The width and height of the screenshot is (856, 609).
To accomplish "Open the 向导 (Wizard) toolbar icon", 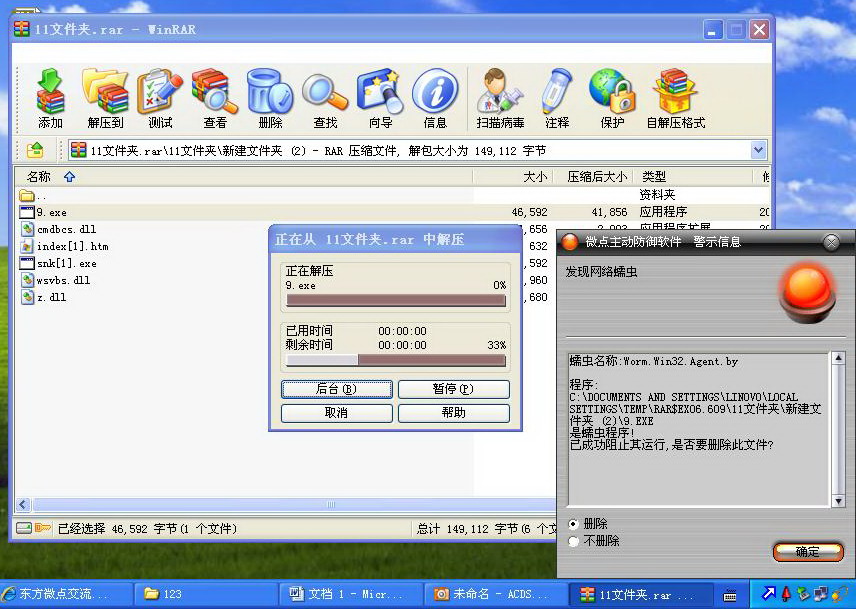I will point(380,99).
